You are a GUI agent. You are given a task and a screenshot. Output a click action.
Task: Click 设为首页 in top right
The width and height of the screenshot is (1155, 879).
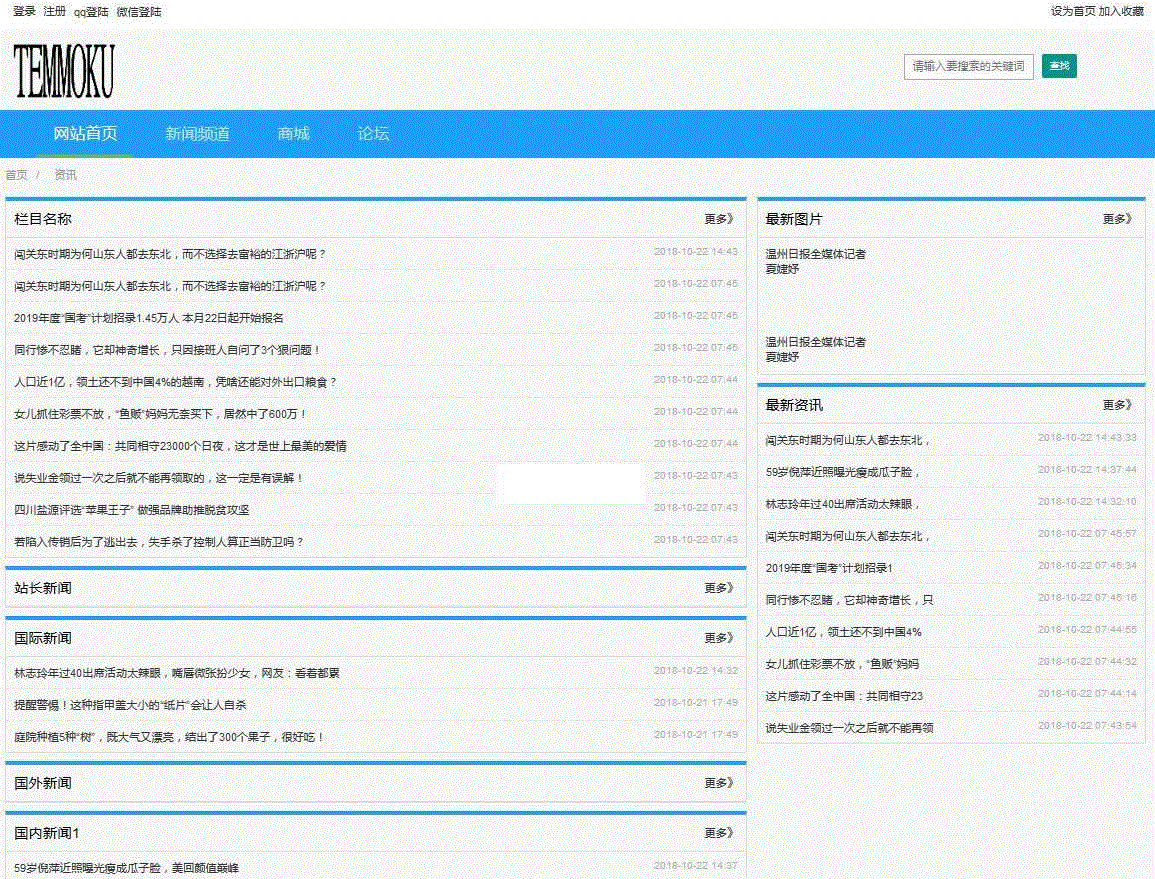[1073, 12]
